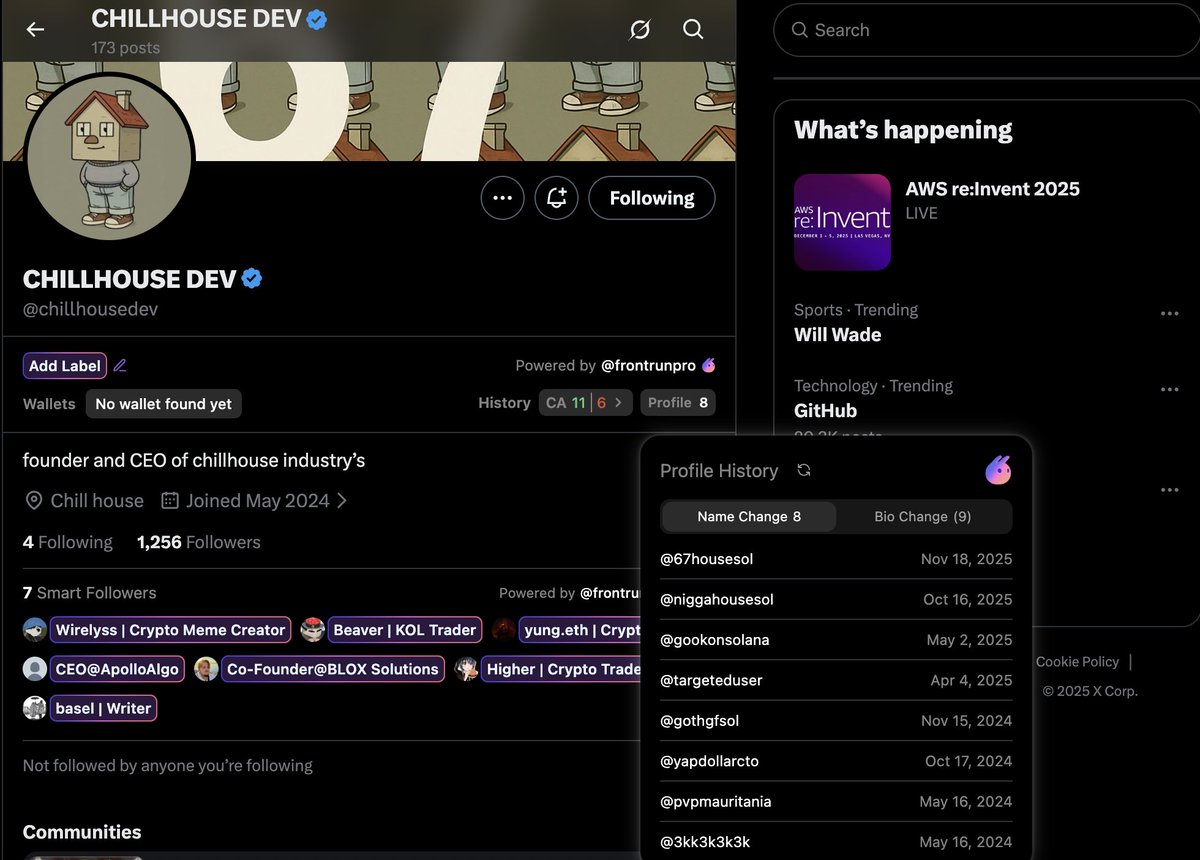This screenshot has width=1200, height=860.
Task: Go back using the left arrow
Action: pos(35,30)
